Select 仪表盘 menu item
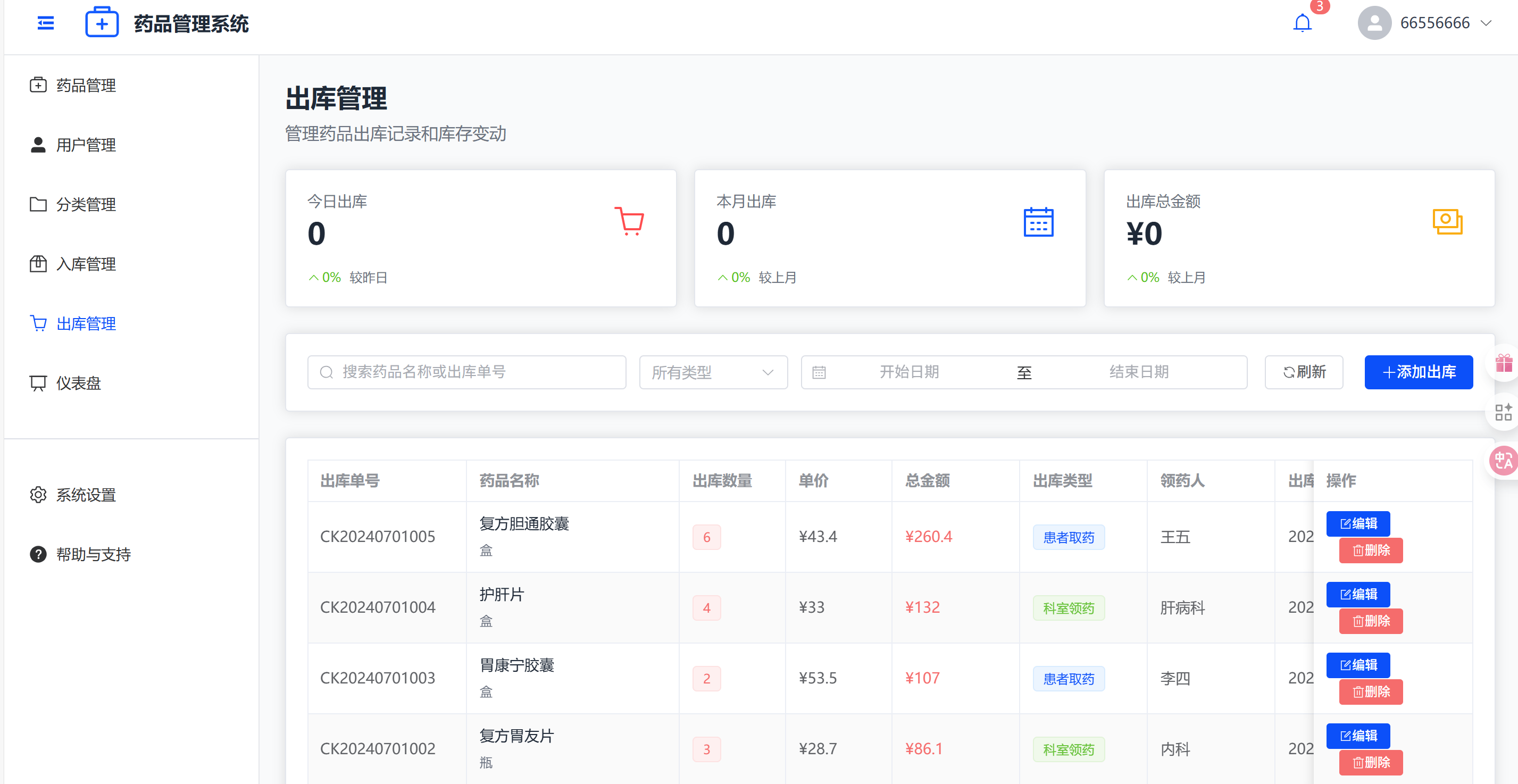Screen dimensions: 1518x784 78,383
